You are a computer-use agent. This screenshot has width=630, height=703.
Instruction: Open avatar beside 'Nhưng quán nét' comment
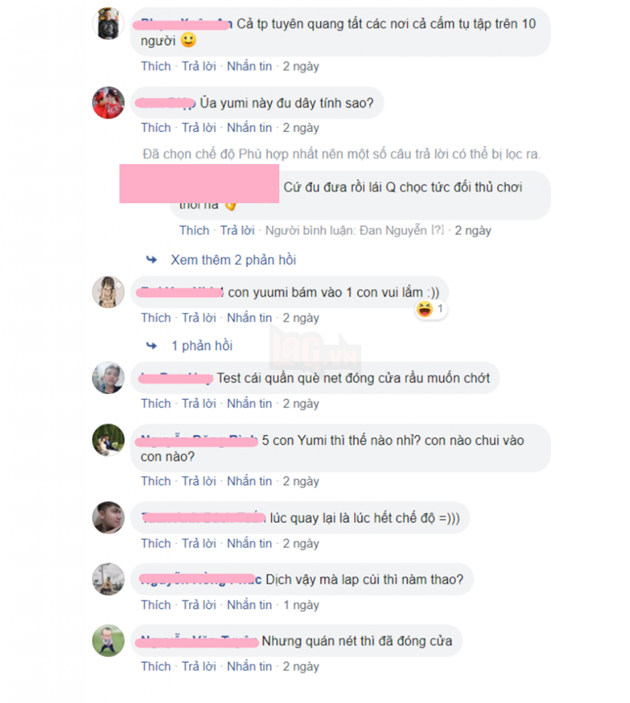(108, 641)
